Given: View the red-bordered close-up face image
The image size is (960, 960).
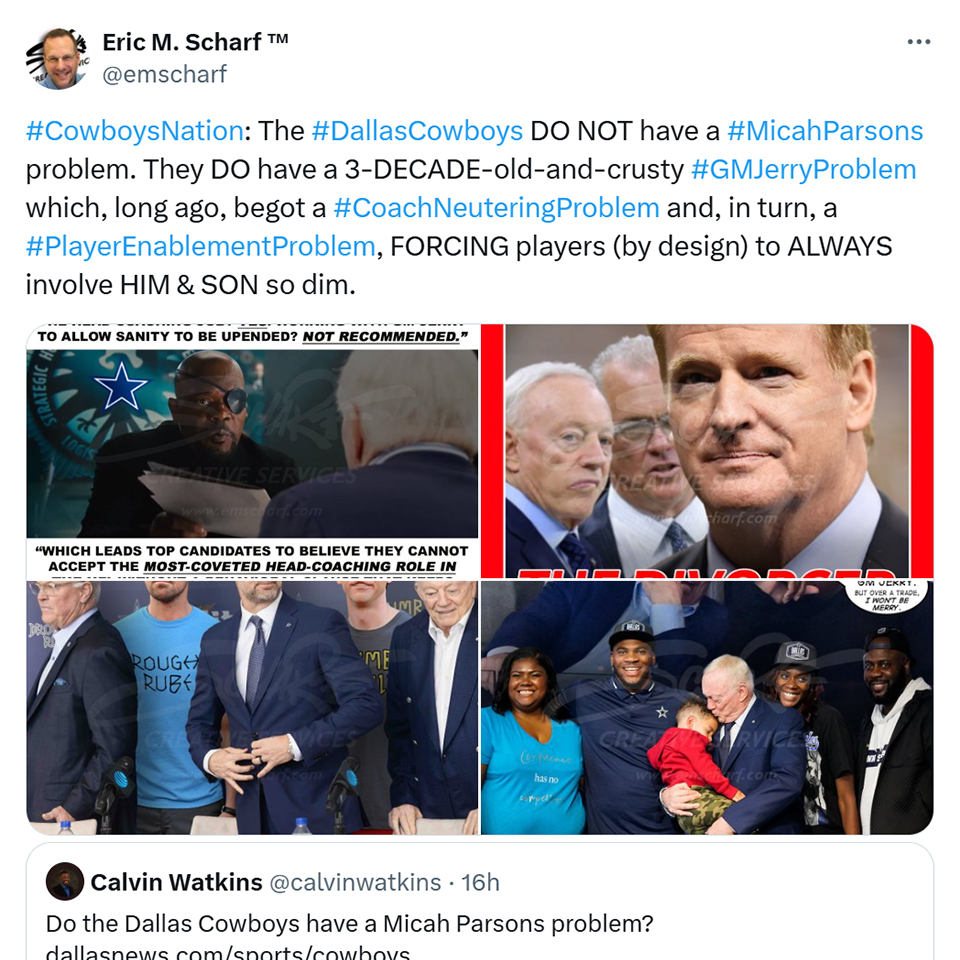Looking at the screenshot, I should (707, 451).
